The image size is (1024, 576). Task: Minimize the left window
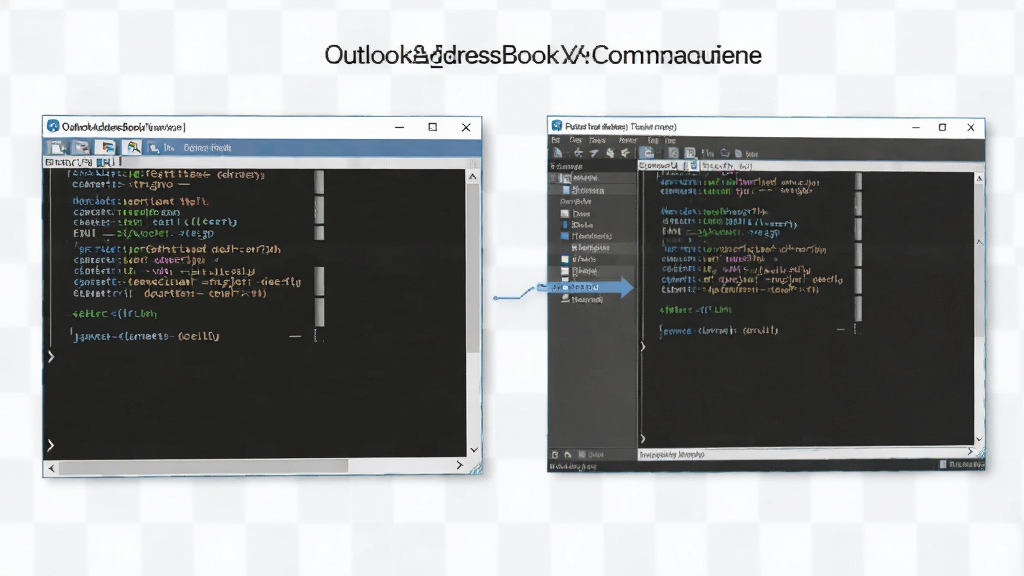(x=399, y=127)
